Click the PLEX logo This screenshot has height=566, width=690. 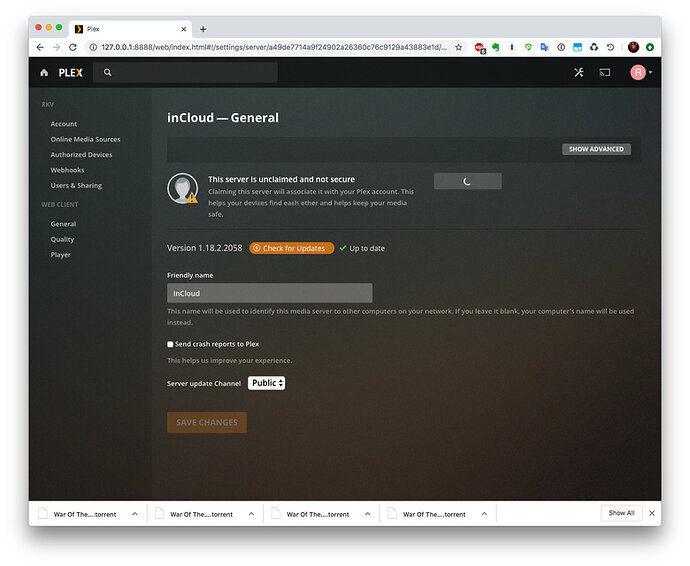70,73
